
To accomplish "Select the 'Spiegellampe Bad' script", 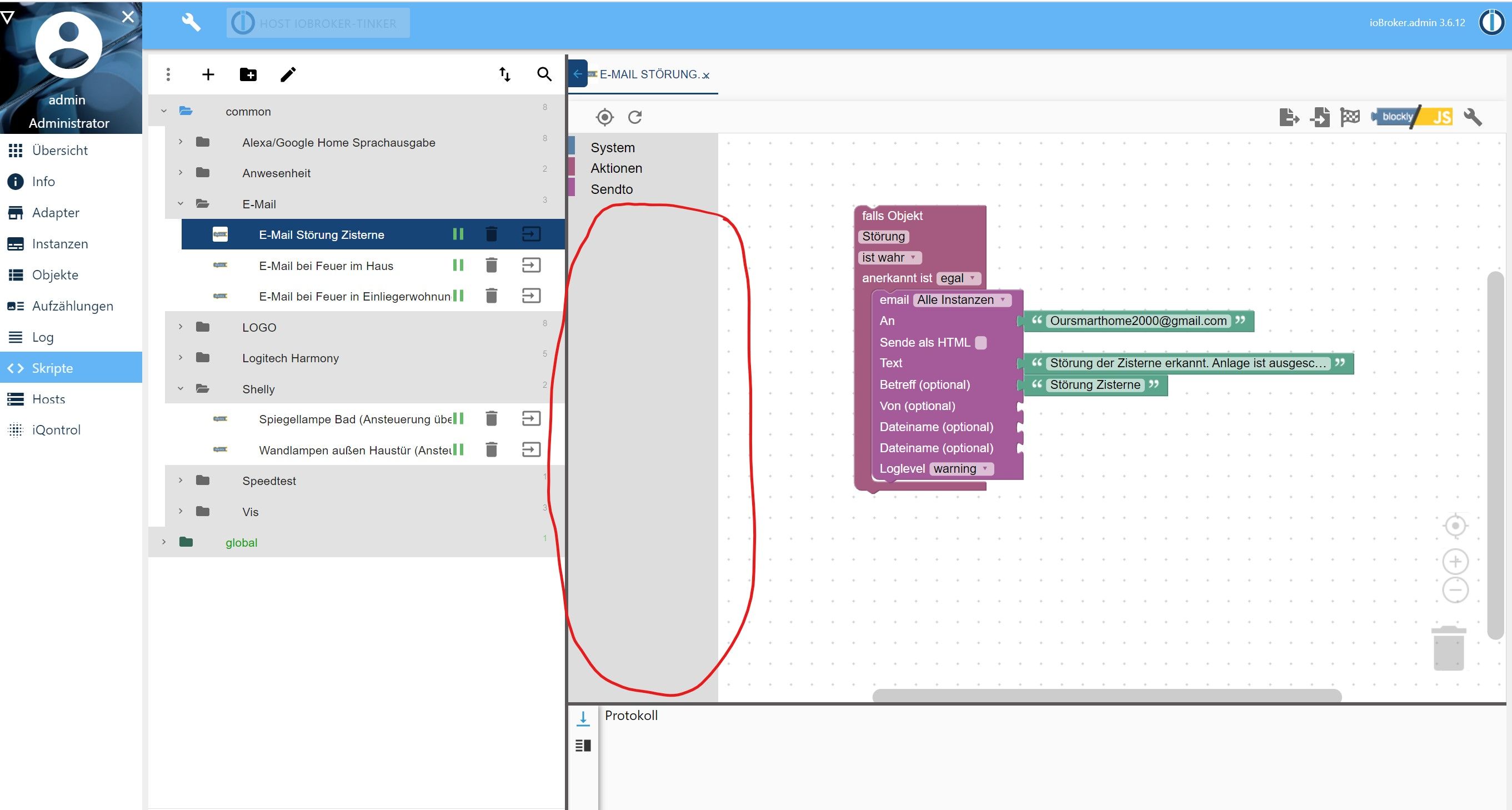I will pyautogui.click(x=354, y=419).
